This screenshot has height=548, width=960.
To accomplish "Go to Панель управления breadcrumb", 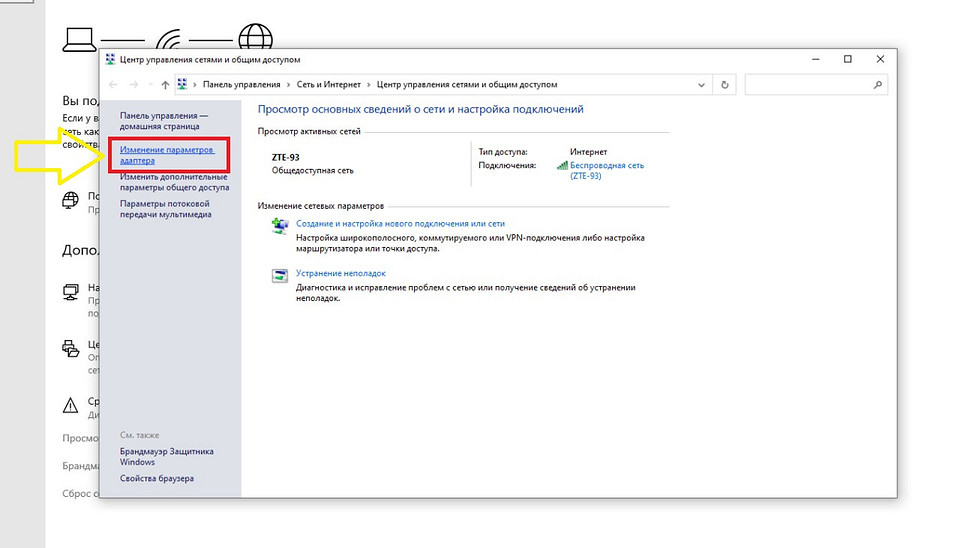I will pos(239,85).
